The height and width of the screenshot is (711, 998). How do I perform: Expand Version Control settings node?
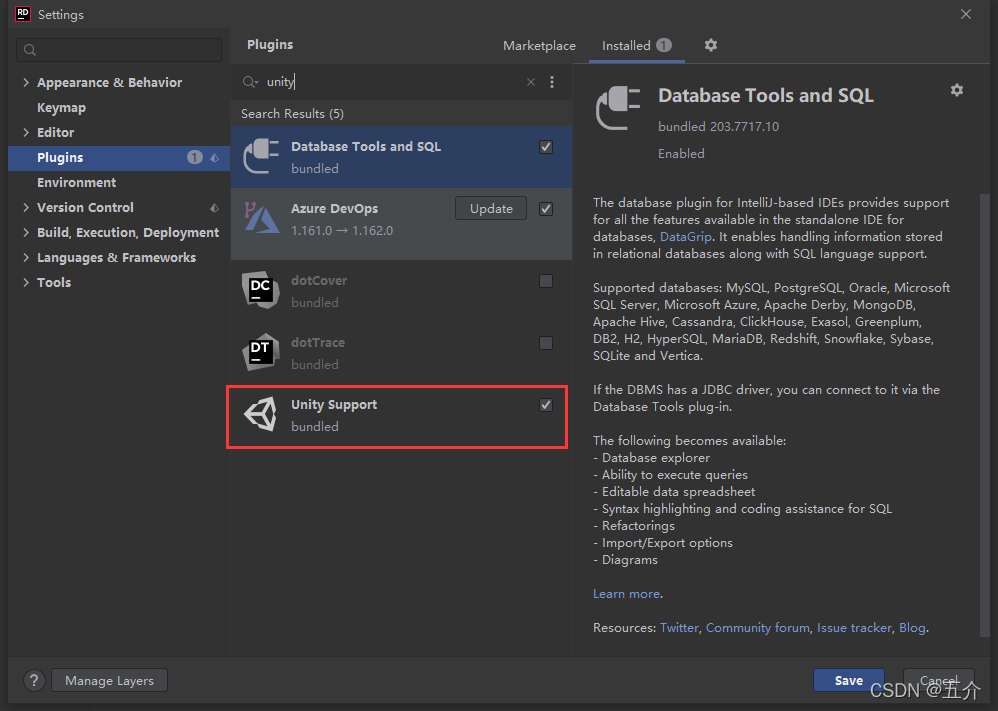26,208
